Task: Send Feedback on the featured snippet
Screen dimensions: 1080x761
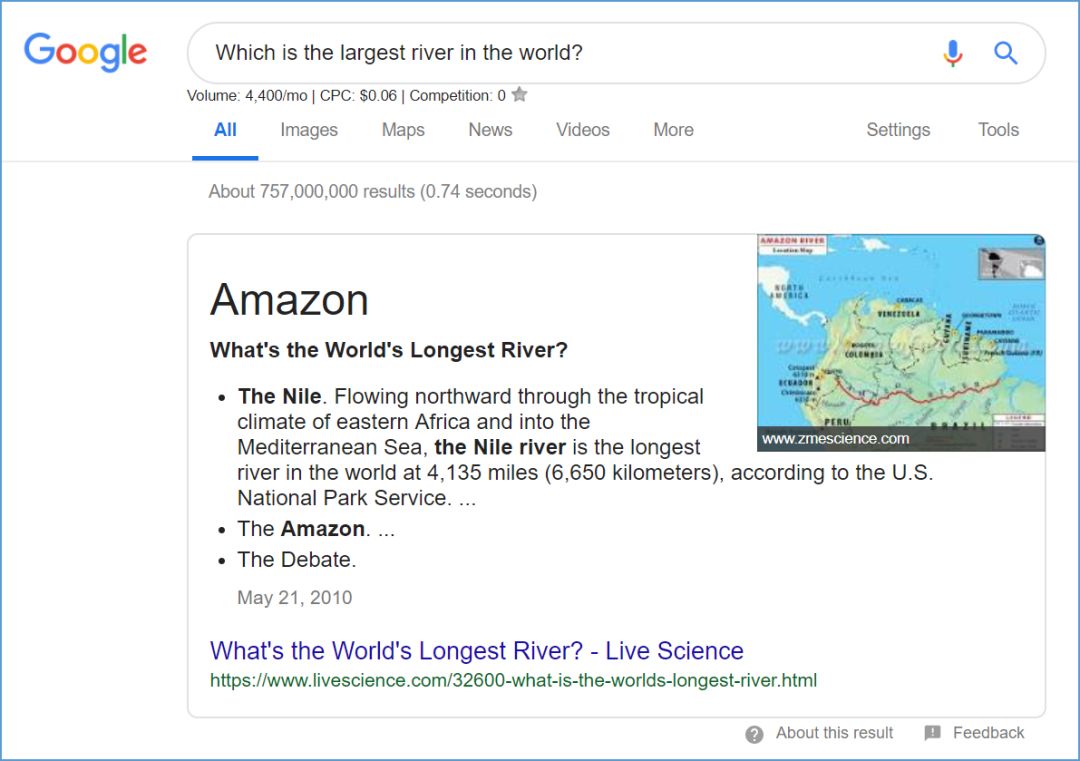Action: (988, 733)
